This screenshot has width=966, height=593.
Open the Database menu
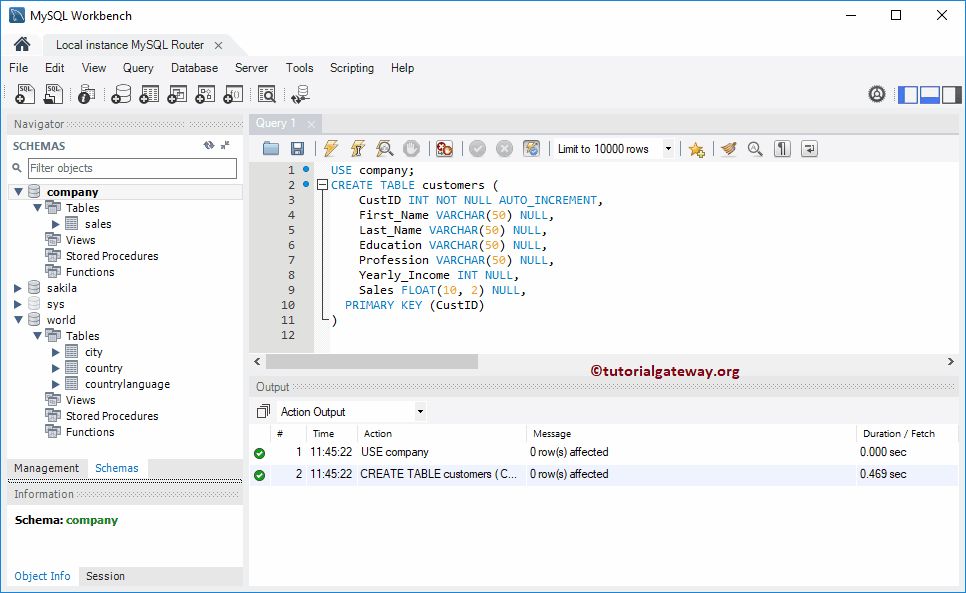194,68
